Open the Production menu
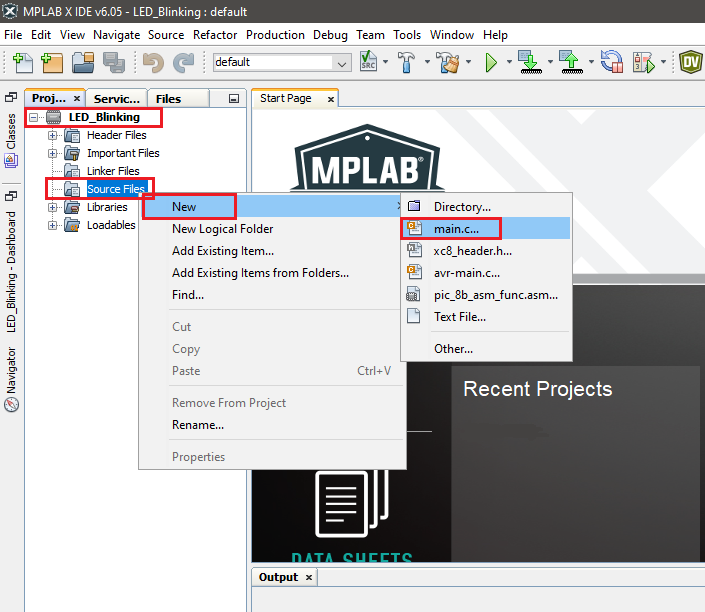Screen dimensions: 705x612 pyautogui.click(x=275, y=35)
